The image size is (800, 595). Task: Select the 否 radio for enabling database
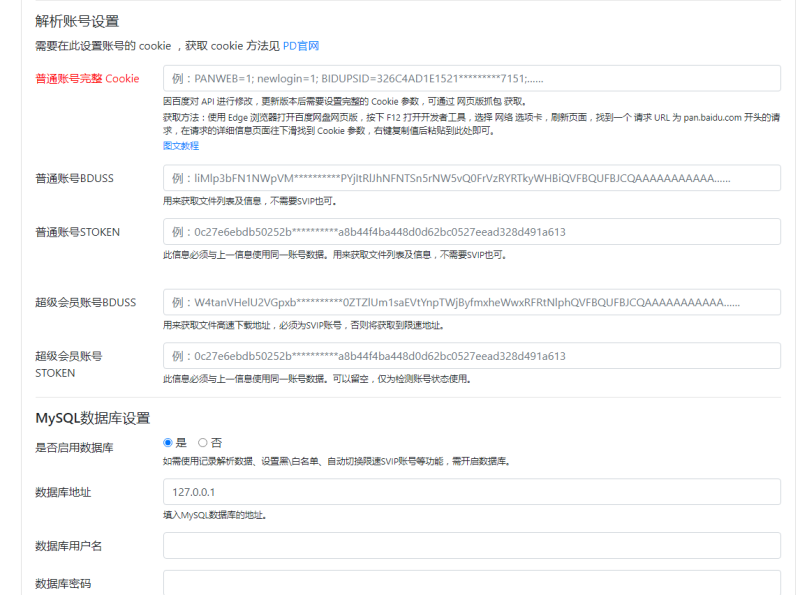pos(203,442)
